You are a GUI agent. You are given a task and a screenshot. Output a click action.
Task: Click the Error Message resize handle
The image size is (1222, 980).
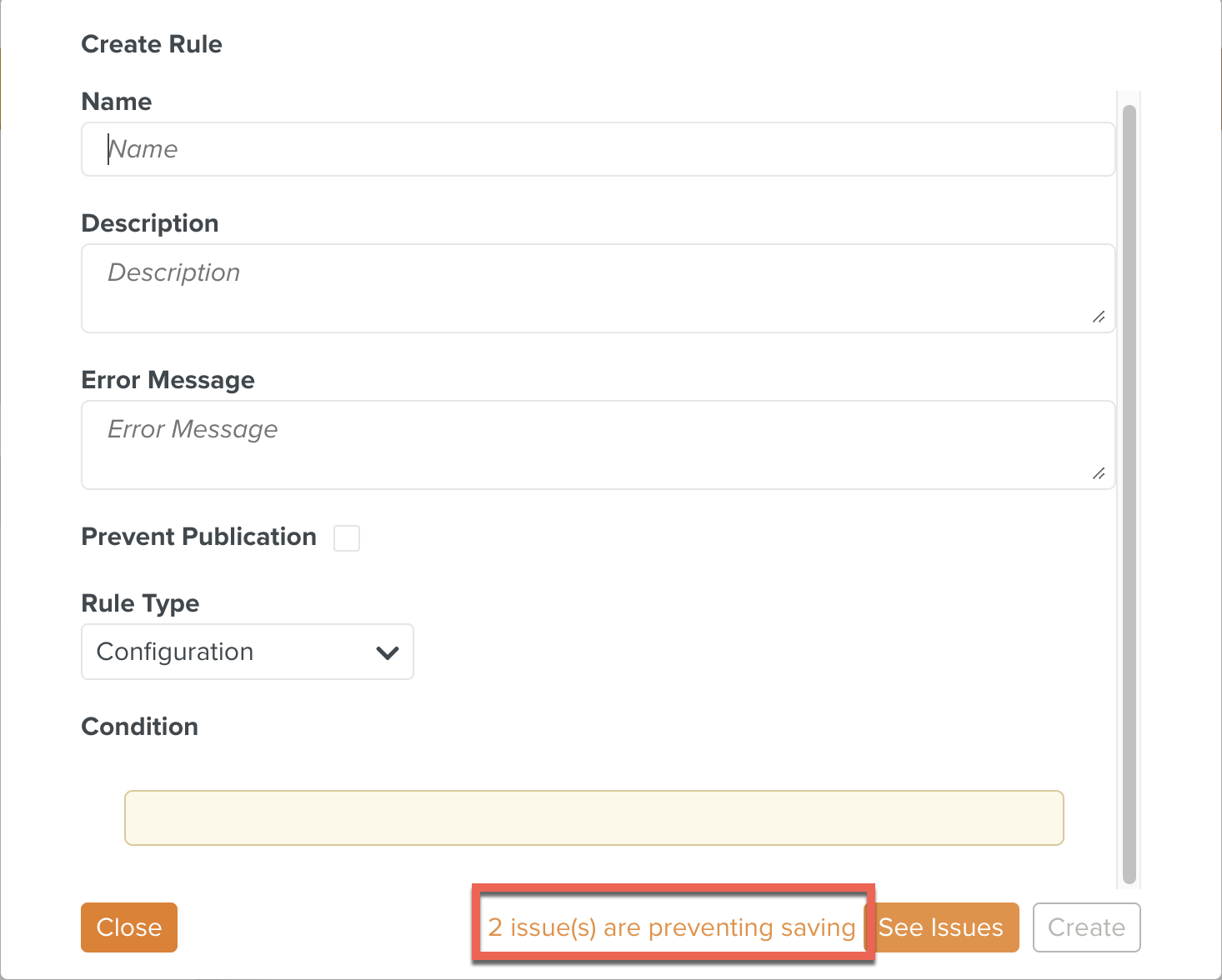click(x=1099, y=473)
